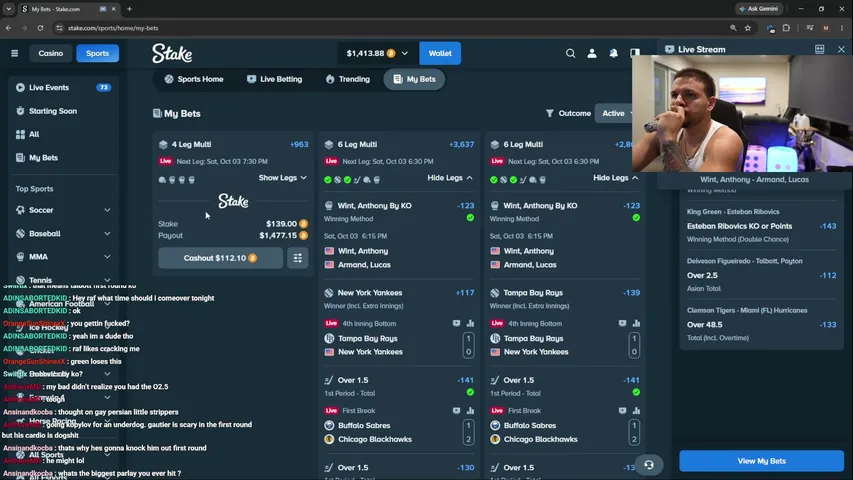853x480 pixels.
Task: Click the browser back arrow
Action: pos(9,28)
